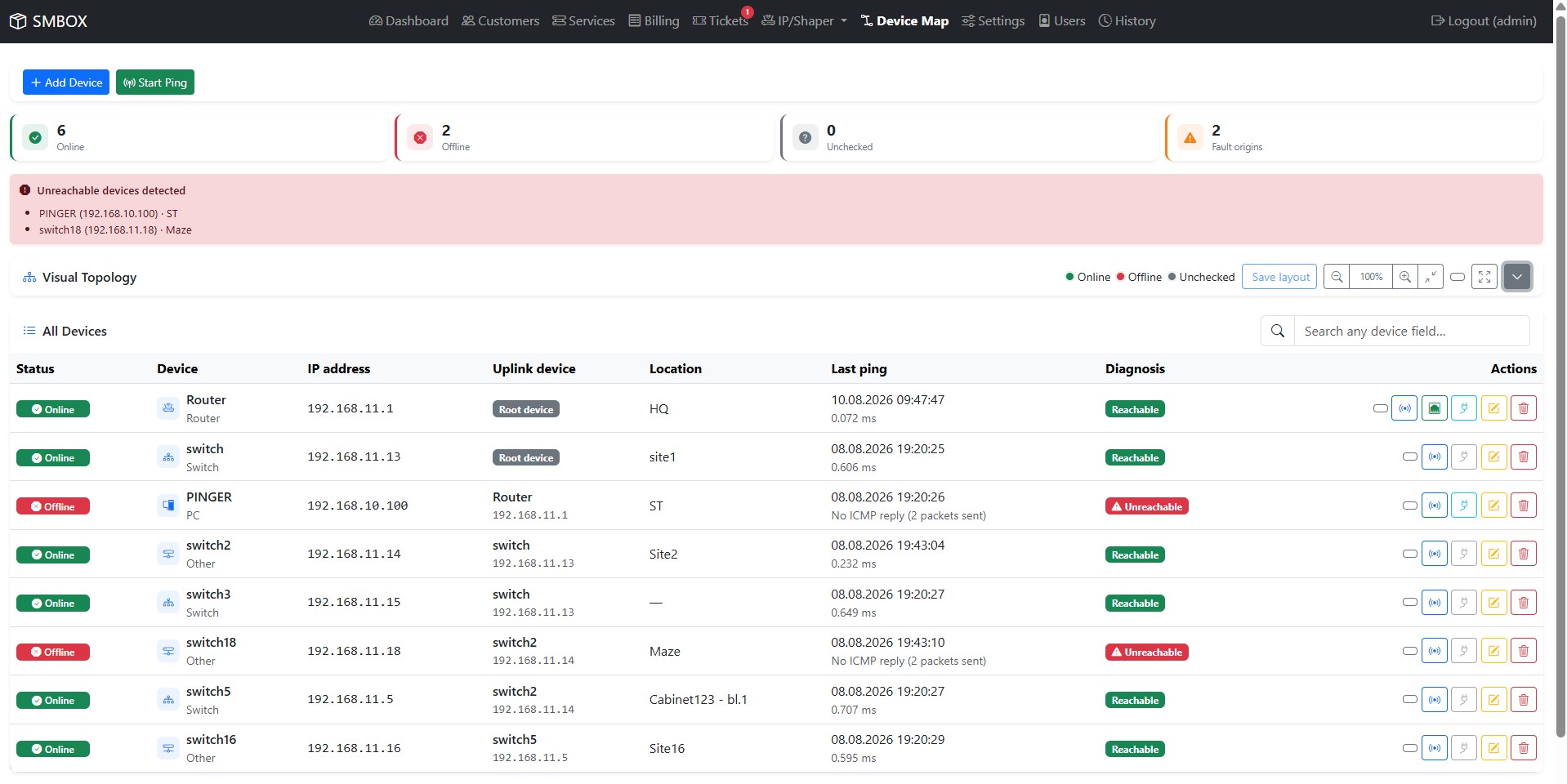Screen dimensions: 1567x784
Task: Delete the switch3 device
Action: point(1524,603)
